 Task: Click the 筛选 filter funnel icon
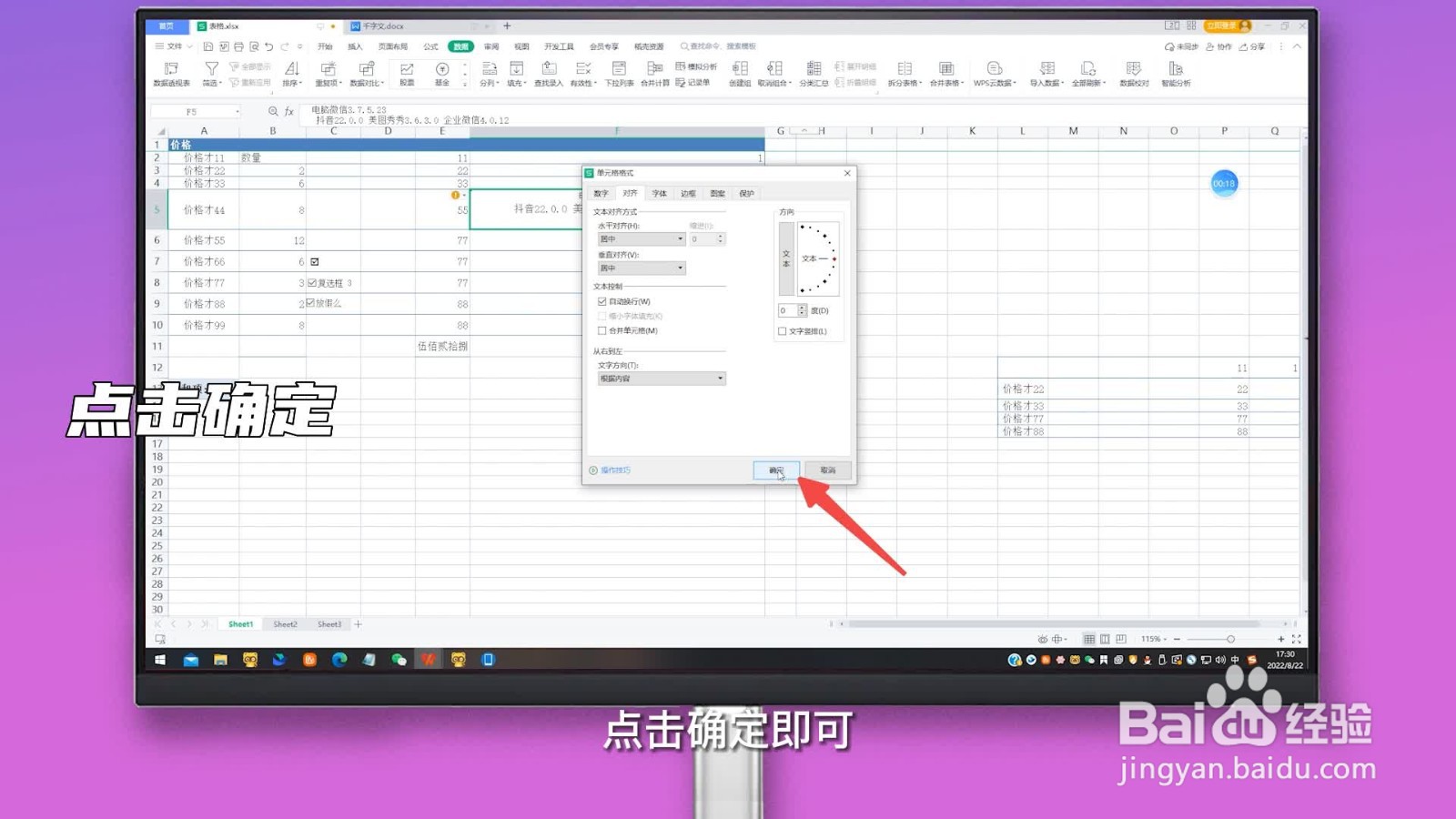click(x=211, y=69)
